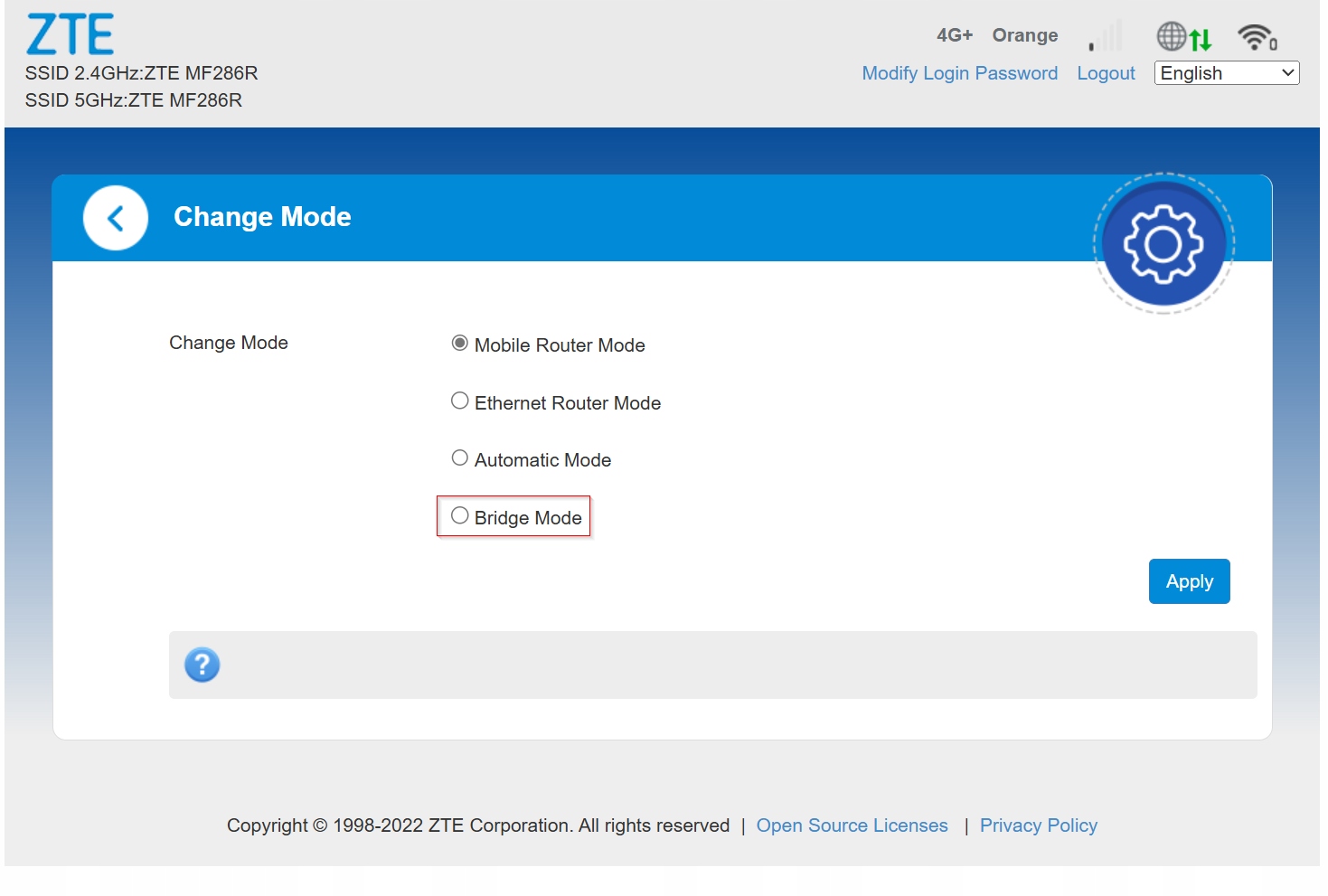Choose the Automatic Mode radio button
1328x896 pixels.
460,457
